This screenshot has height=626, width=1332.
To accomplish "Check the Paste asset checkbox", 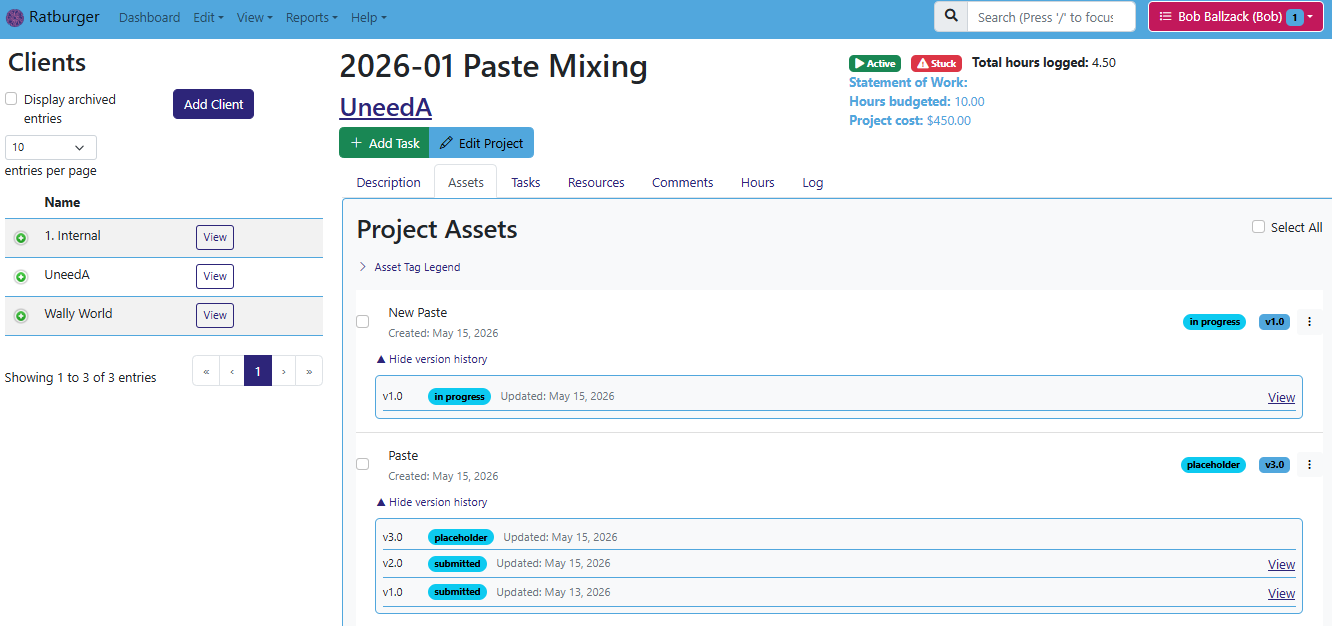I will click(x=363, y=464).
